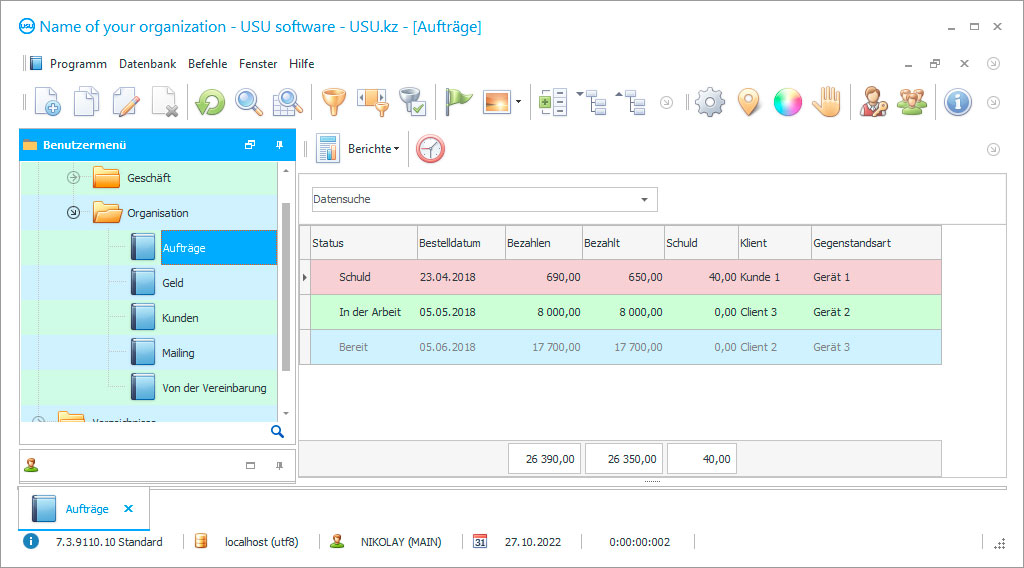Viewport: 1024px width, 568px height.
Task: Click the group of users icon
Action: pos(912,102)
